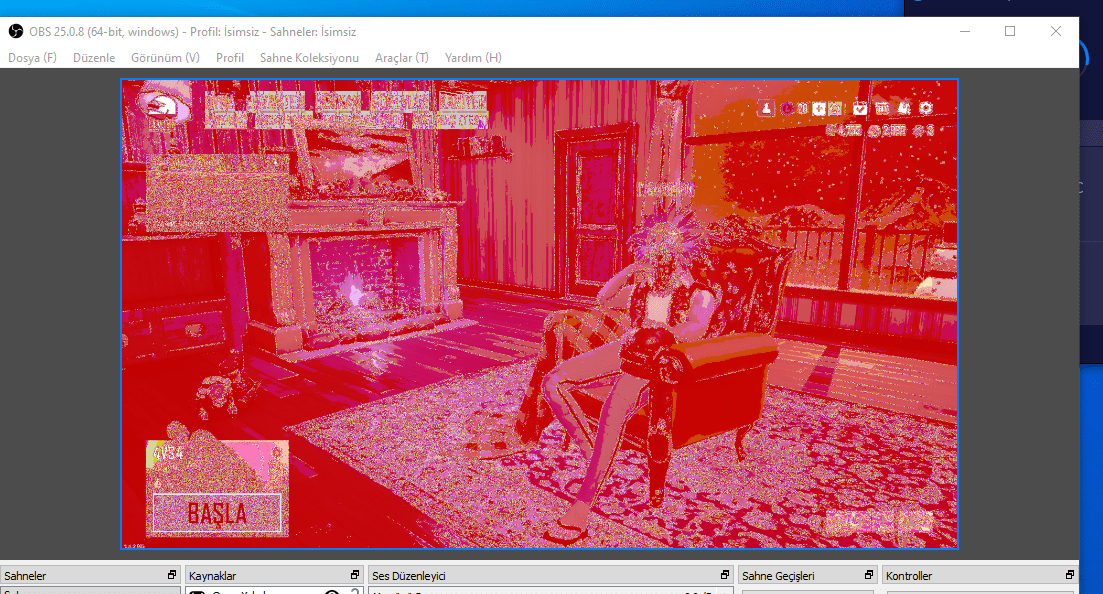The height and width of the screenshot is (594, 1103).
Task: Open the Sahne Koleksiyonu menu
Action: 310,58
